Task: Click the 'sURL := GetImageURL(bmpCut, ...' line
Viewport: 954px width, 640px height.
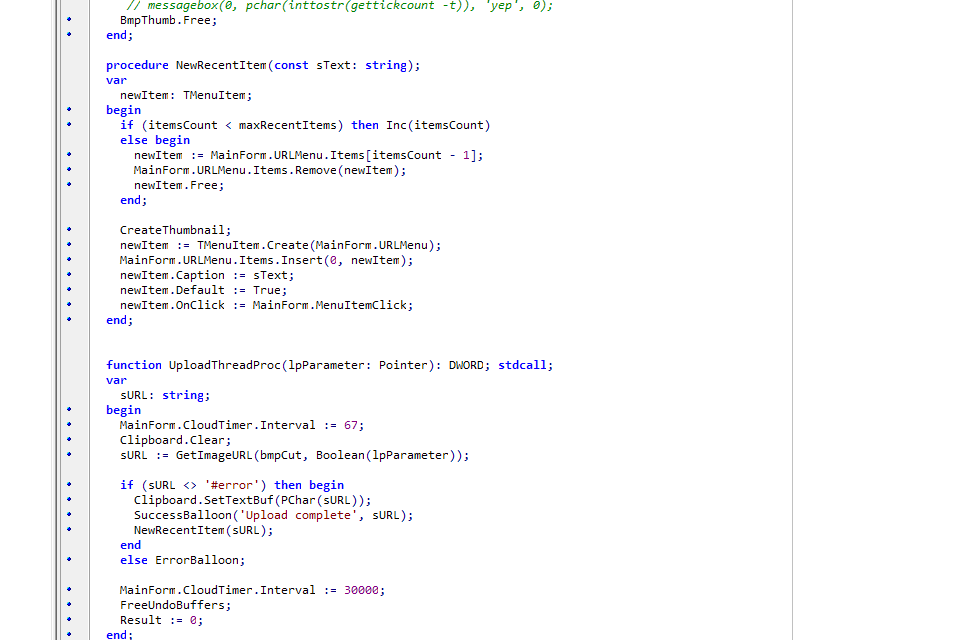Action: [294, 455]
